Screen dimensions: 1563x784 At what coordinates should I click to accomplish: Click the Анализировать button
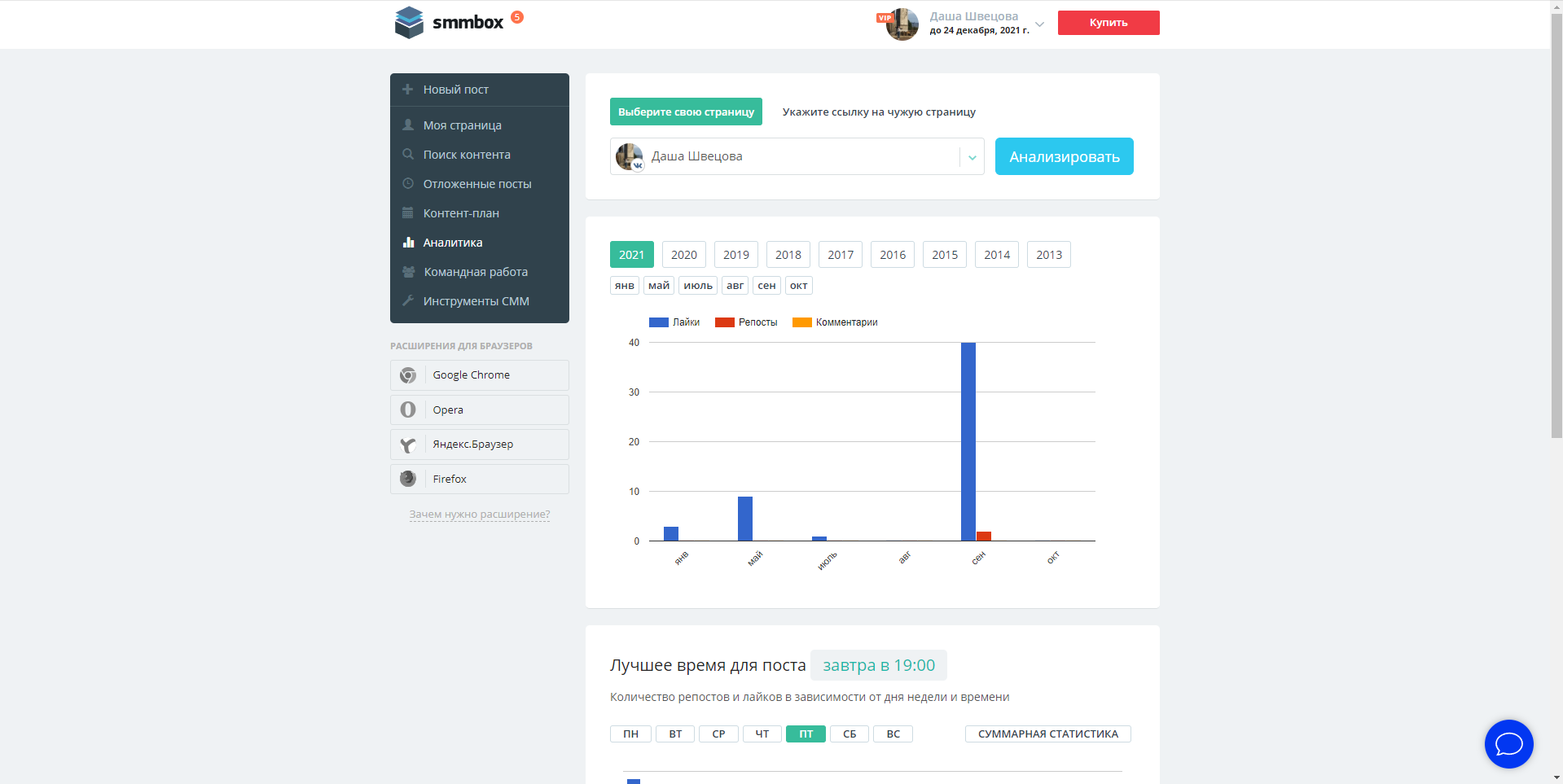(1064, 156)
